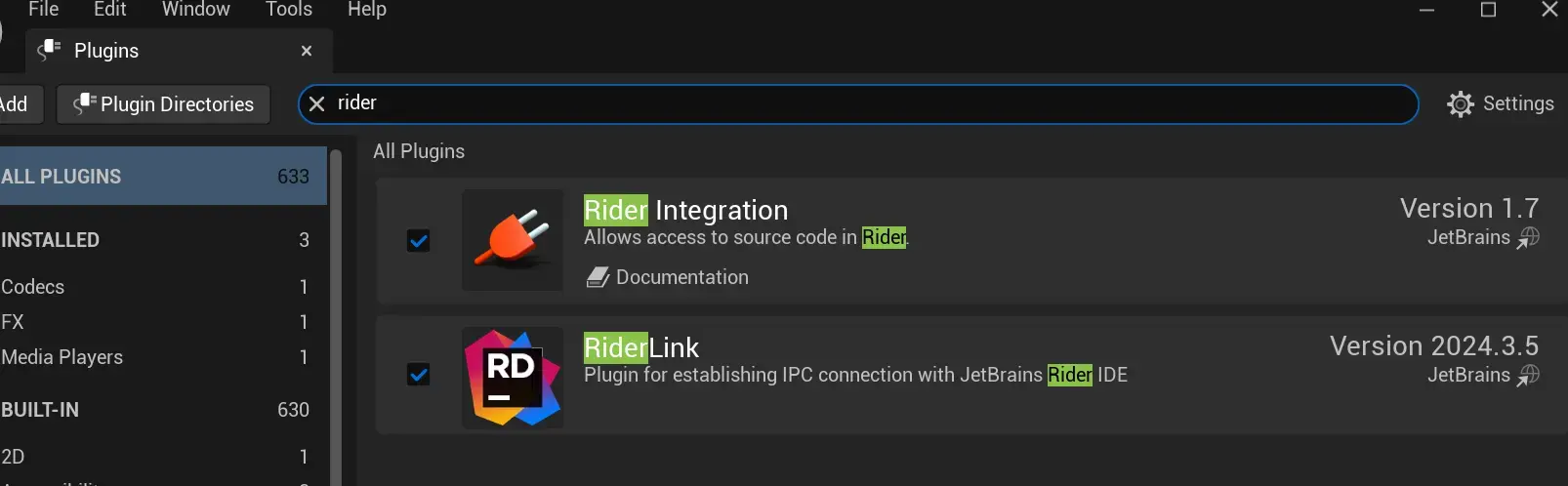Click the category list vertical scrollbar
Image resolution: width=1568 pixels, height=486 pixels.
point(336,312)
